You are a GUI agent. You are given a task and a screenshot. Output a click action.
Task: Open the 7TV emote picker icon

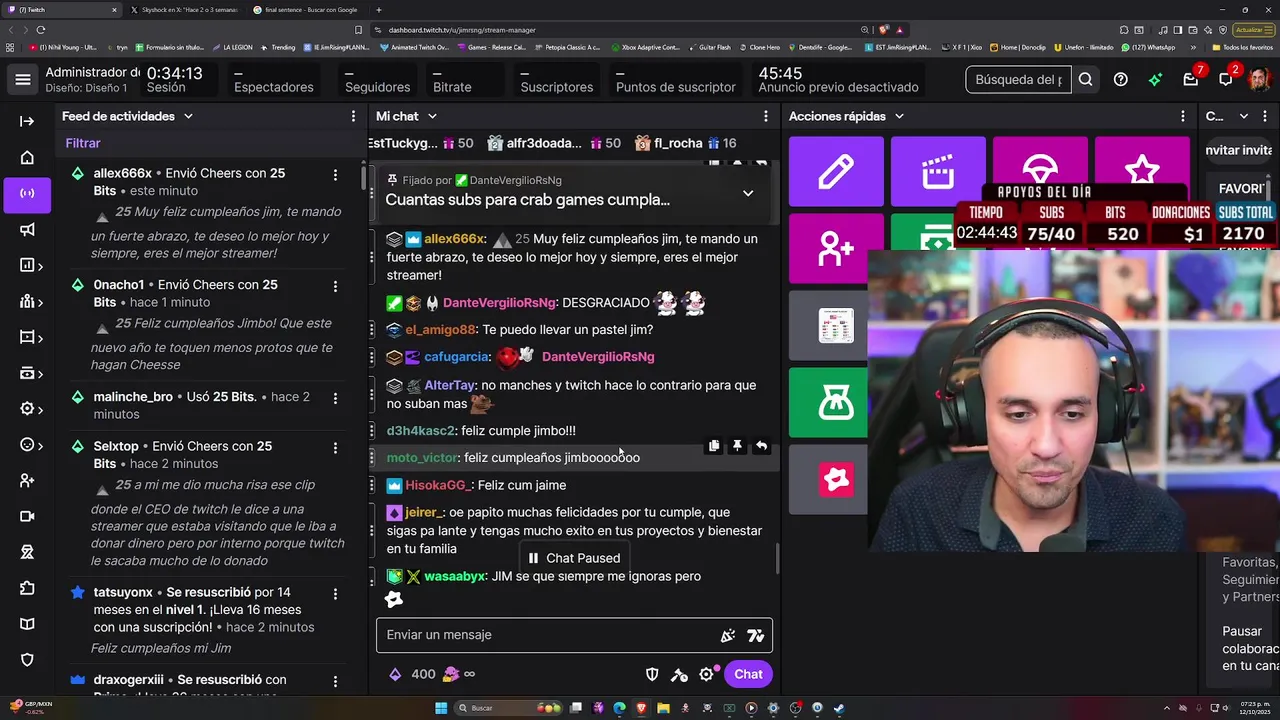(x=755, y=636)
